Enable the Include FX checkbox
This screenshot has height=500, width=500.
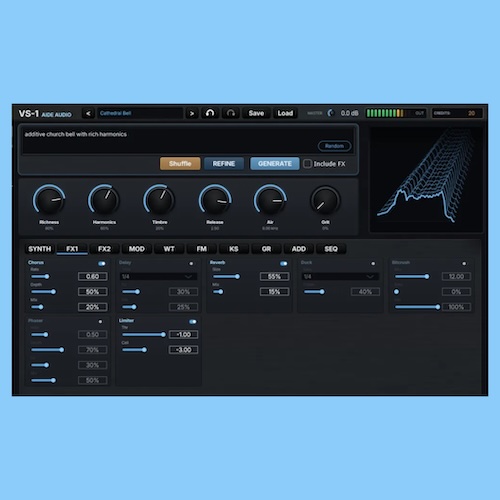click(307, 164)
